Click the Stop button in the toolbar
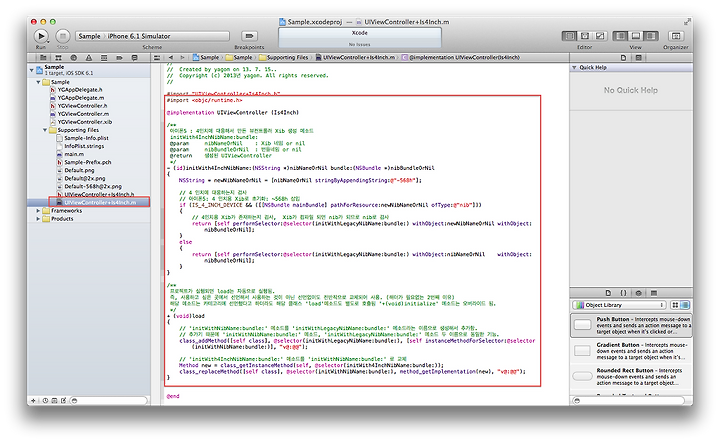The width and height of the screenshot is (720, 443). pyautogui.click(x=62, y=36)
